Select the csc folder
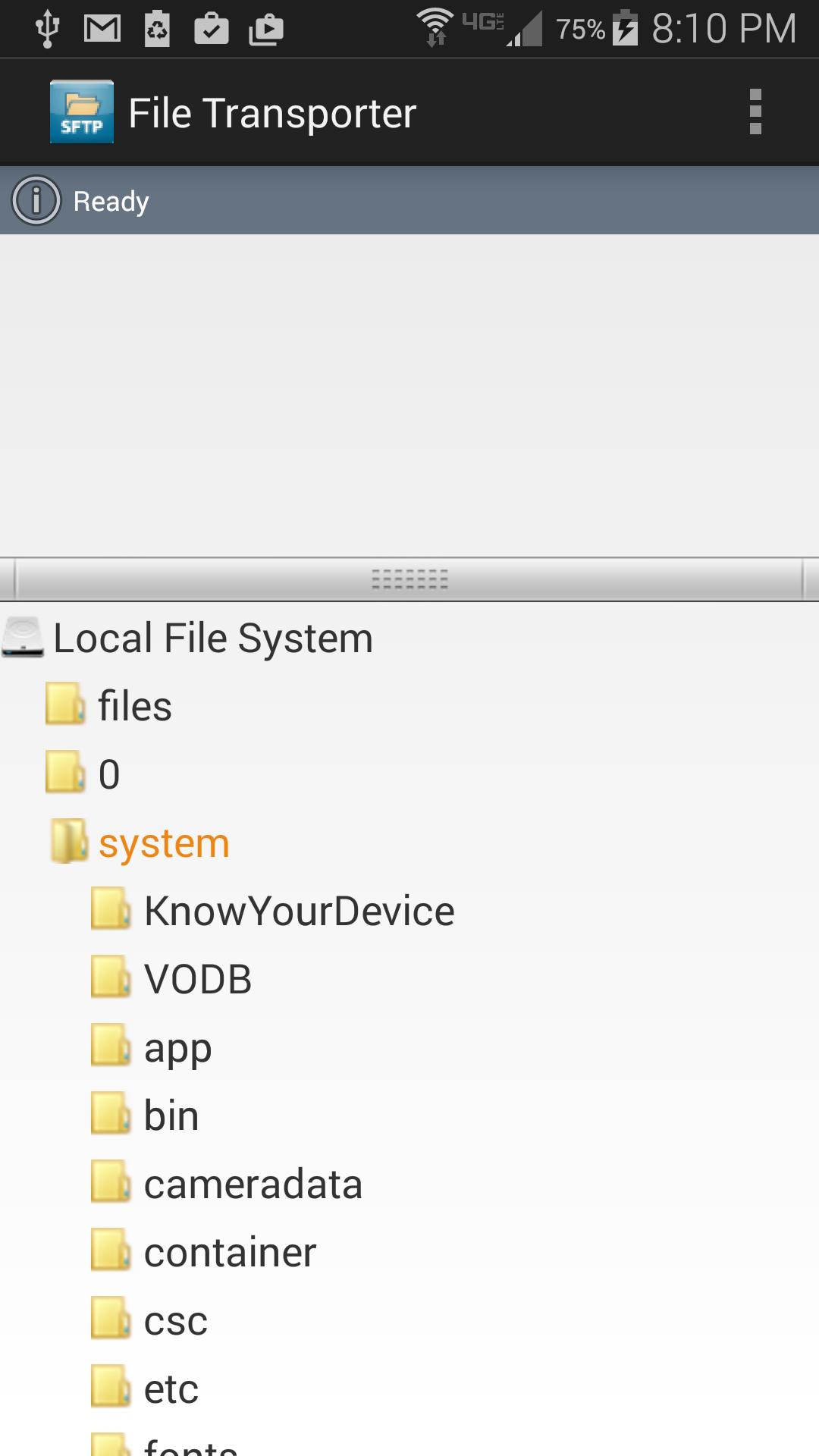819x1456 pixels. pos(176,1320)
